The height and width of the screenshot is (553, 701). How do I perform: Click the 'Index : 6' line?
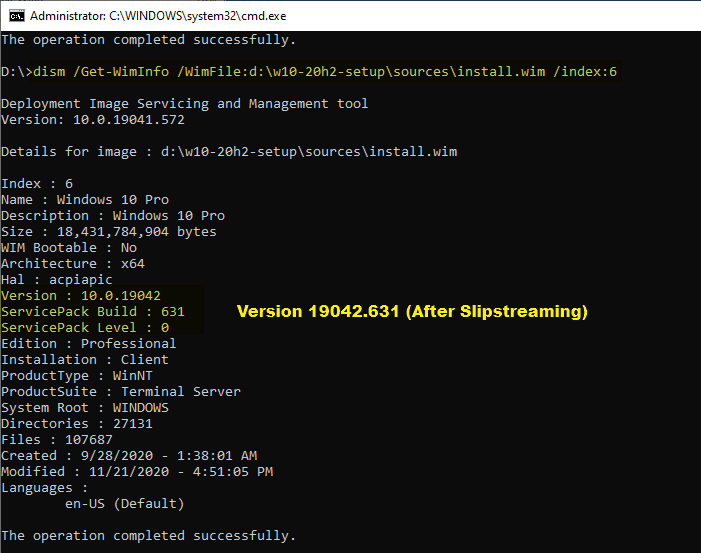coord(37,184)
